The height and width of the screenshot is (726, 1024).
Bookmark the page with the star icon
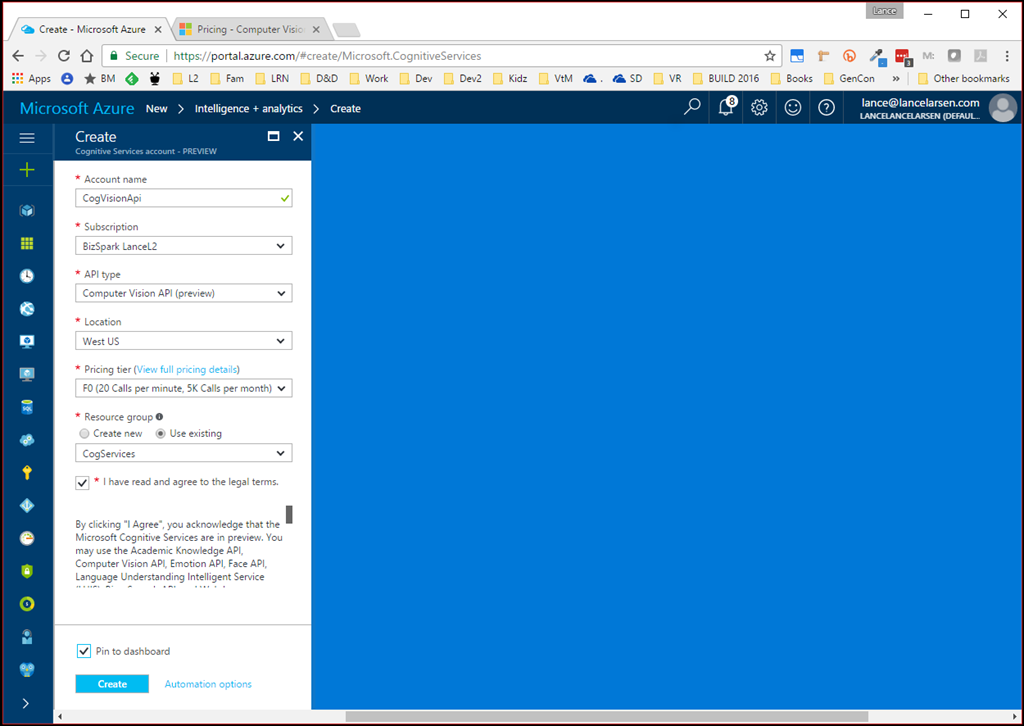[769, 55]
